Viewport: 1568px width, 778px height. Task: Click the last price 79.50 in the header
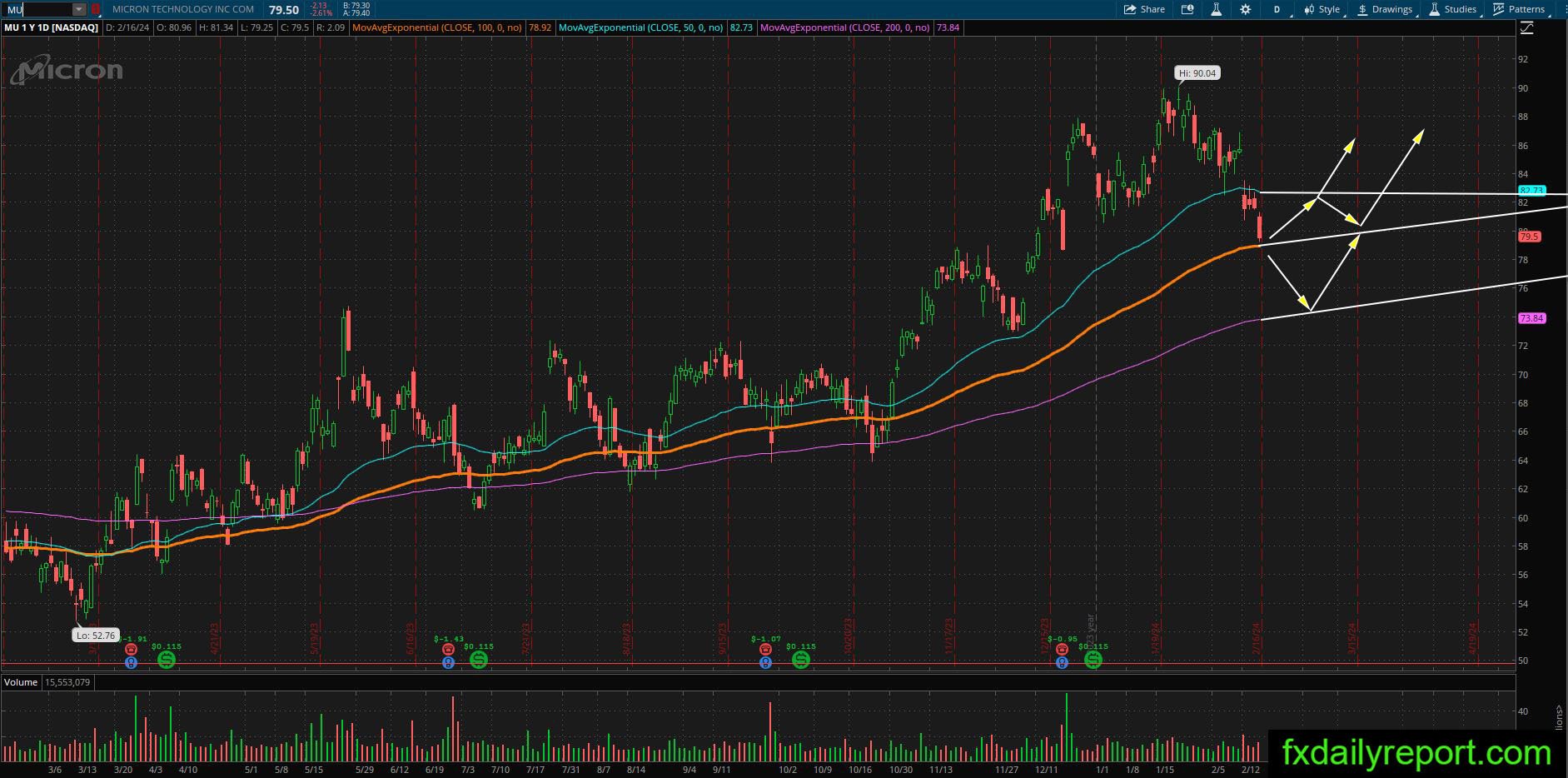tap(284, 10)
